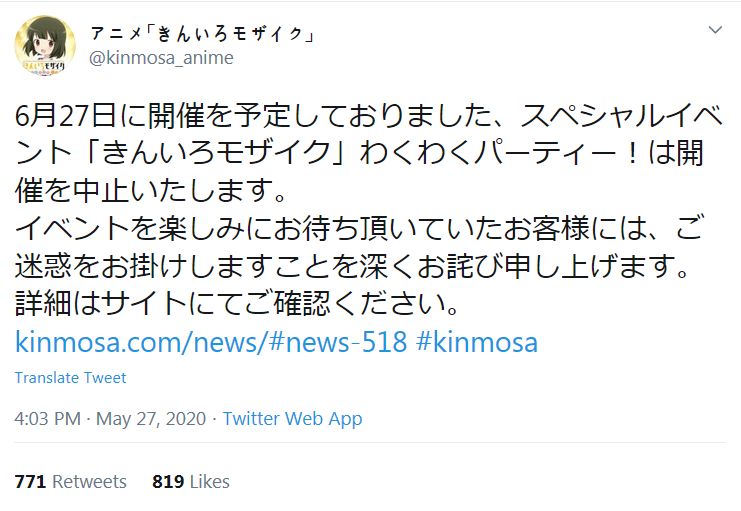Open the @kinmosa_anime handle

161,58
